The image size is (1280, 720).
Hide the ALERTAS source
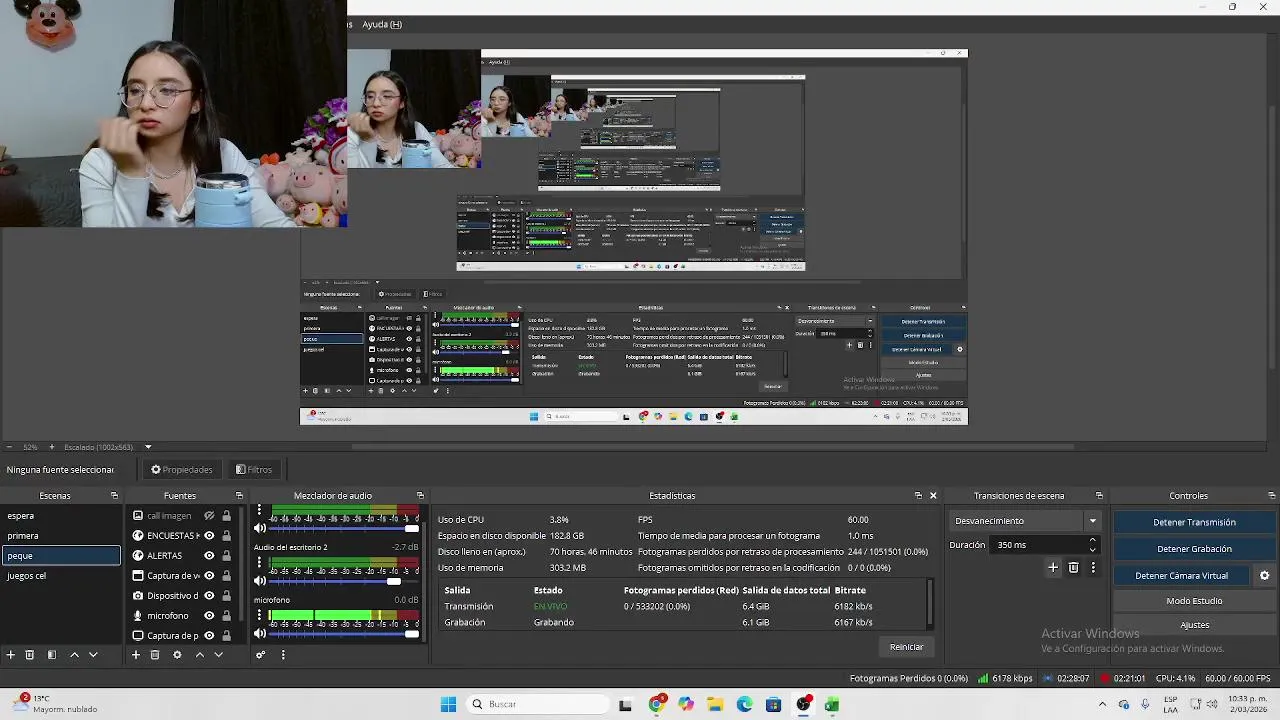(x=209, y=556)
